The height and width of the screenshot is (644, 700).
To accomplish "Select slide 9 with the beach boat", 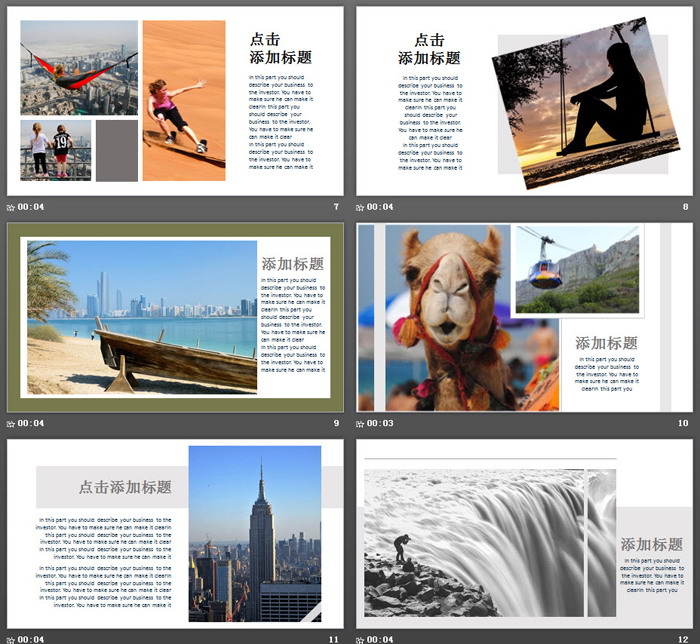I will 175,317.
